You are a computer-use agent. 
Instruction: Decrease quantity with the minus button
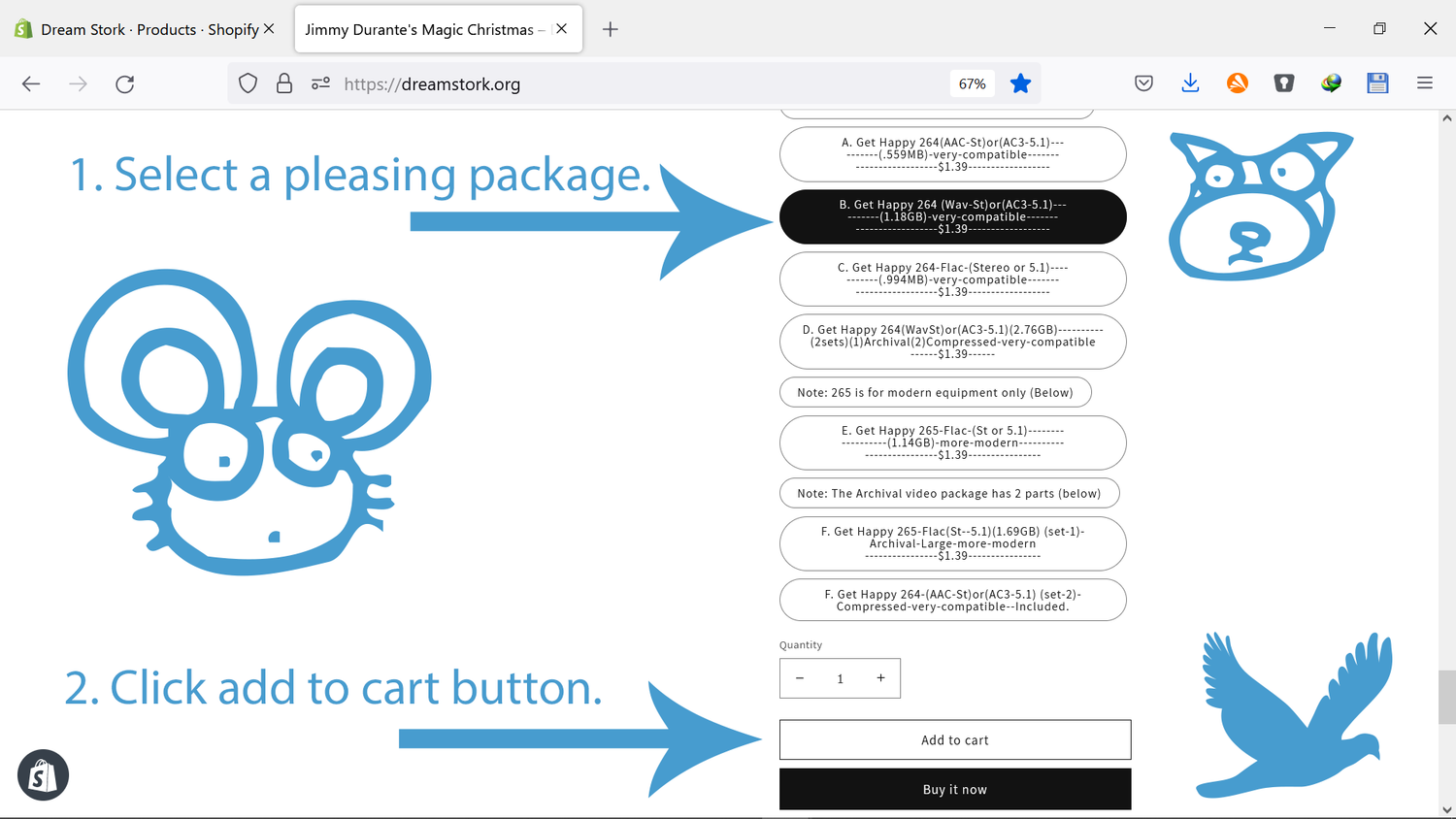800,678
